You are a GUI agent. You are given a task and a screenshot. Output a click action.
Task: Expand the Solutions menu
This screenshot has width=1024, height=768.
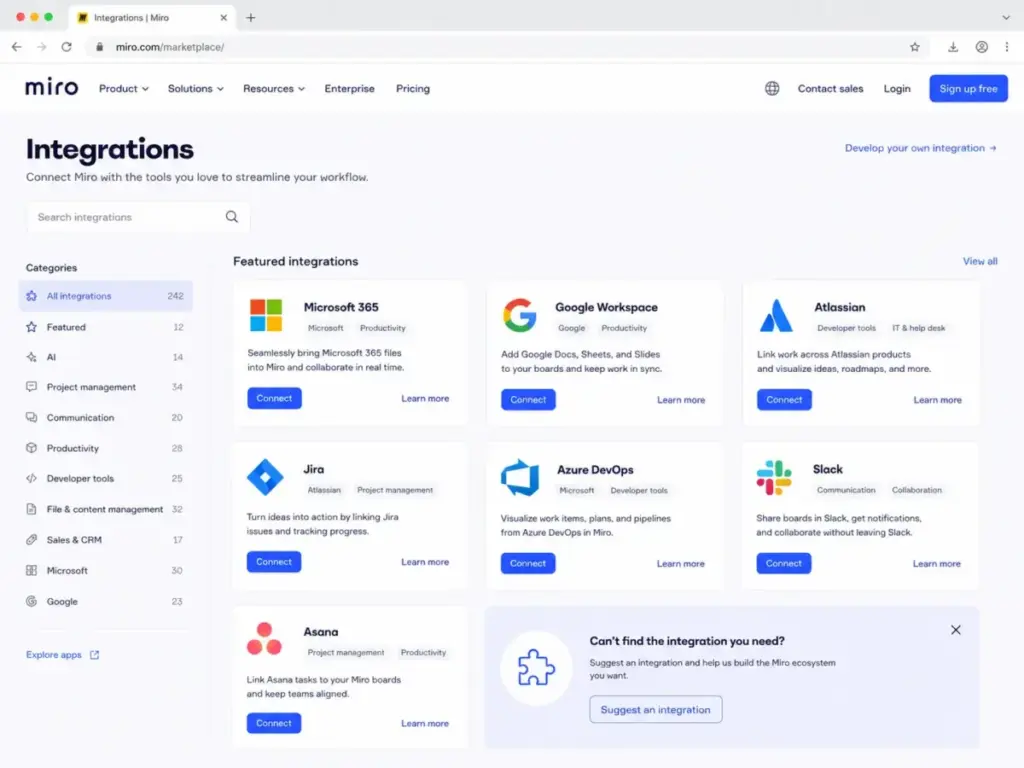click(195, 89)
